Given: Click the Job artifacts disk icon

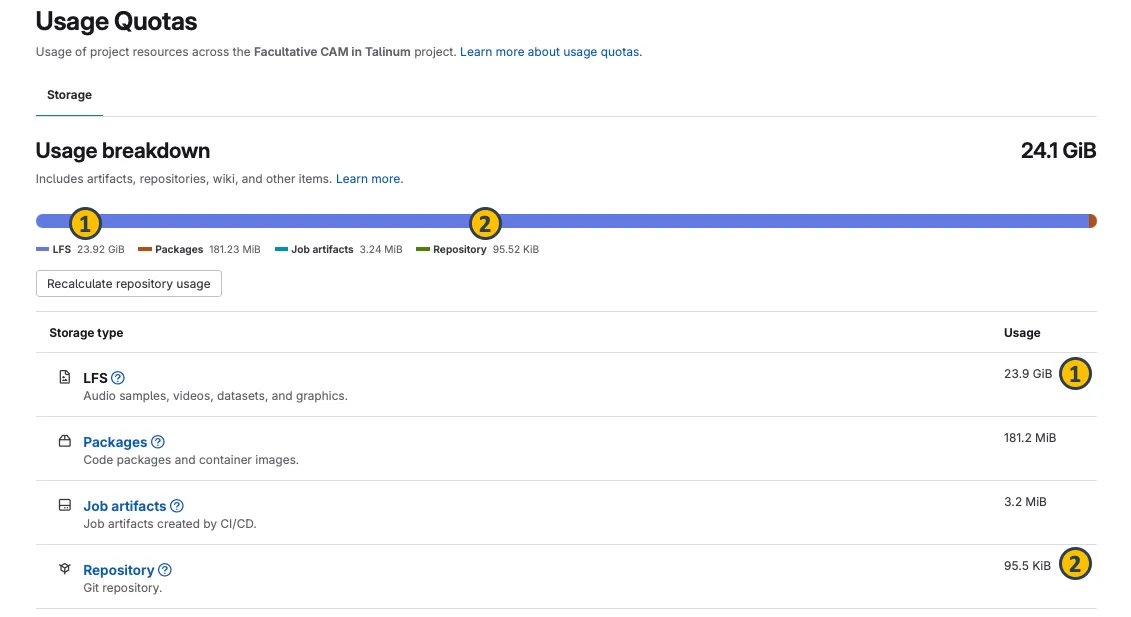Looking at the screenshot, I should pos(65,506).
